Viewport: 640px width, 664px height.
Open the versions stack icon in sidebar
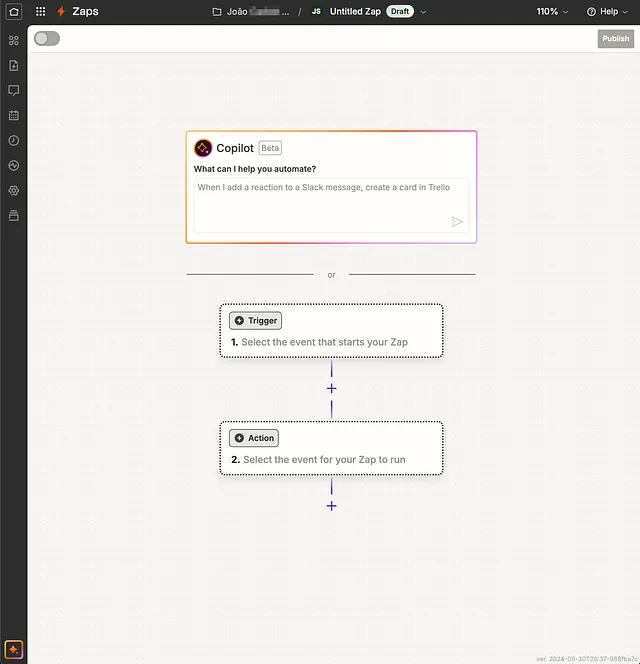point(14,215)
